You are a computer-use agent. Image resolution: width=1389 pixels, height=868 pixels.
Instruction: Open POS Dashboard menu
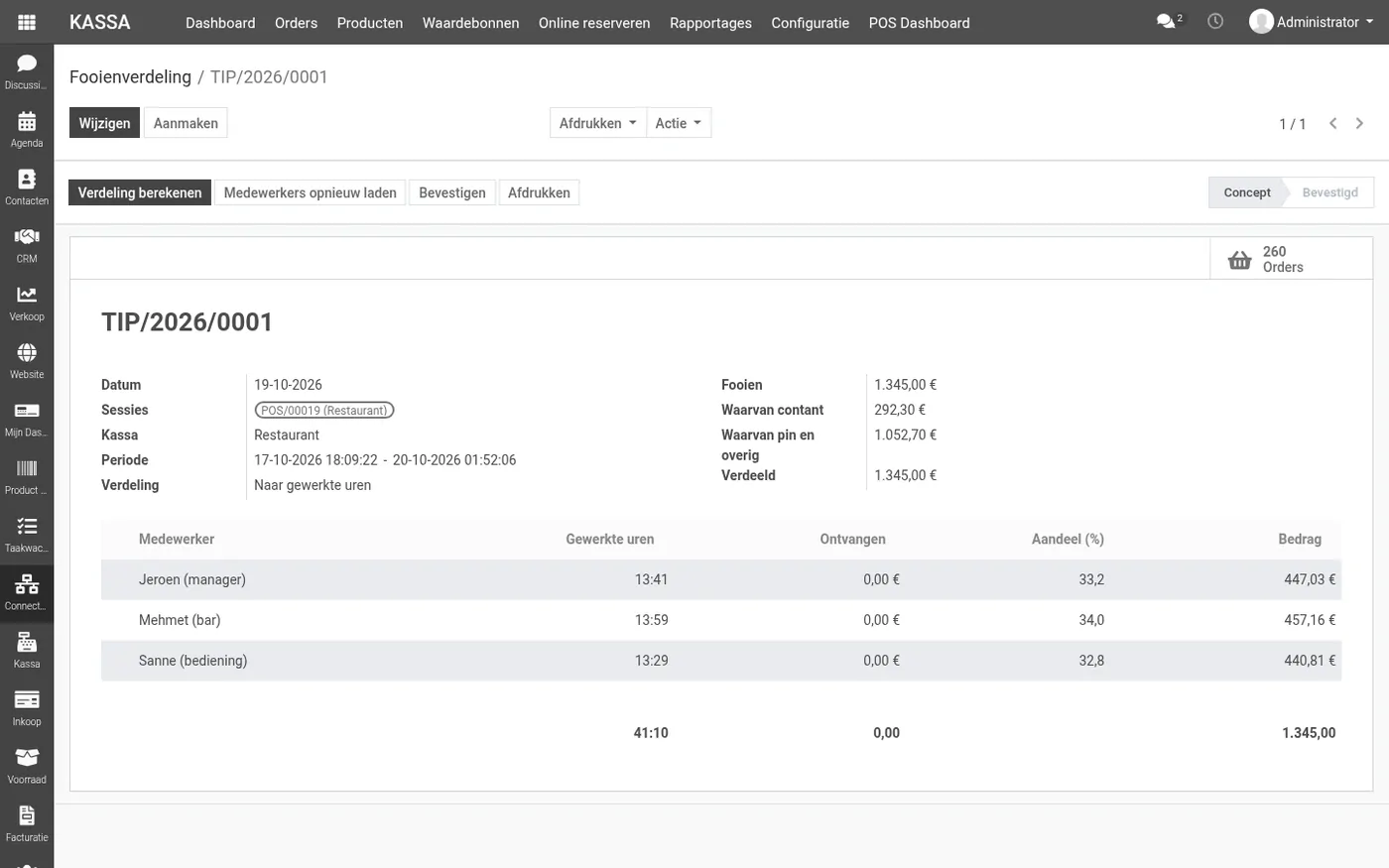pyautogui.click(x=919, y=23)
